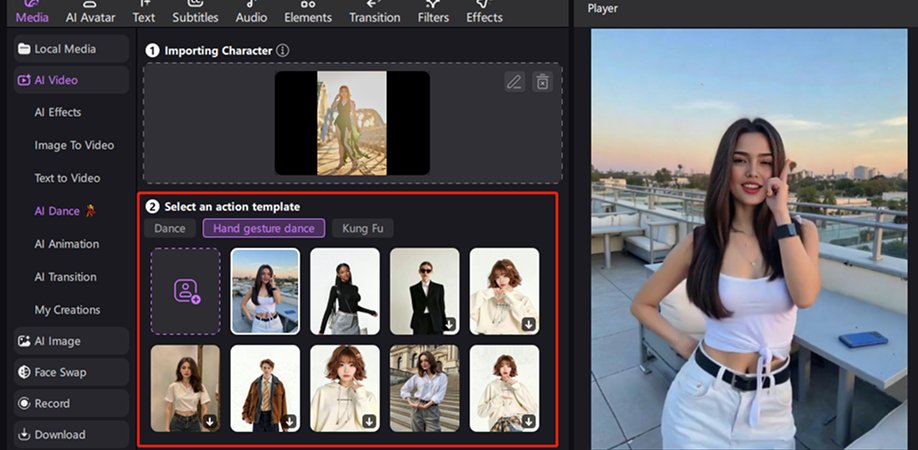Screen dimensions: 918x450
Task: Download first-row cream sweatshirt girl template
Action: [x=529, y=324]
